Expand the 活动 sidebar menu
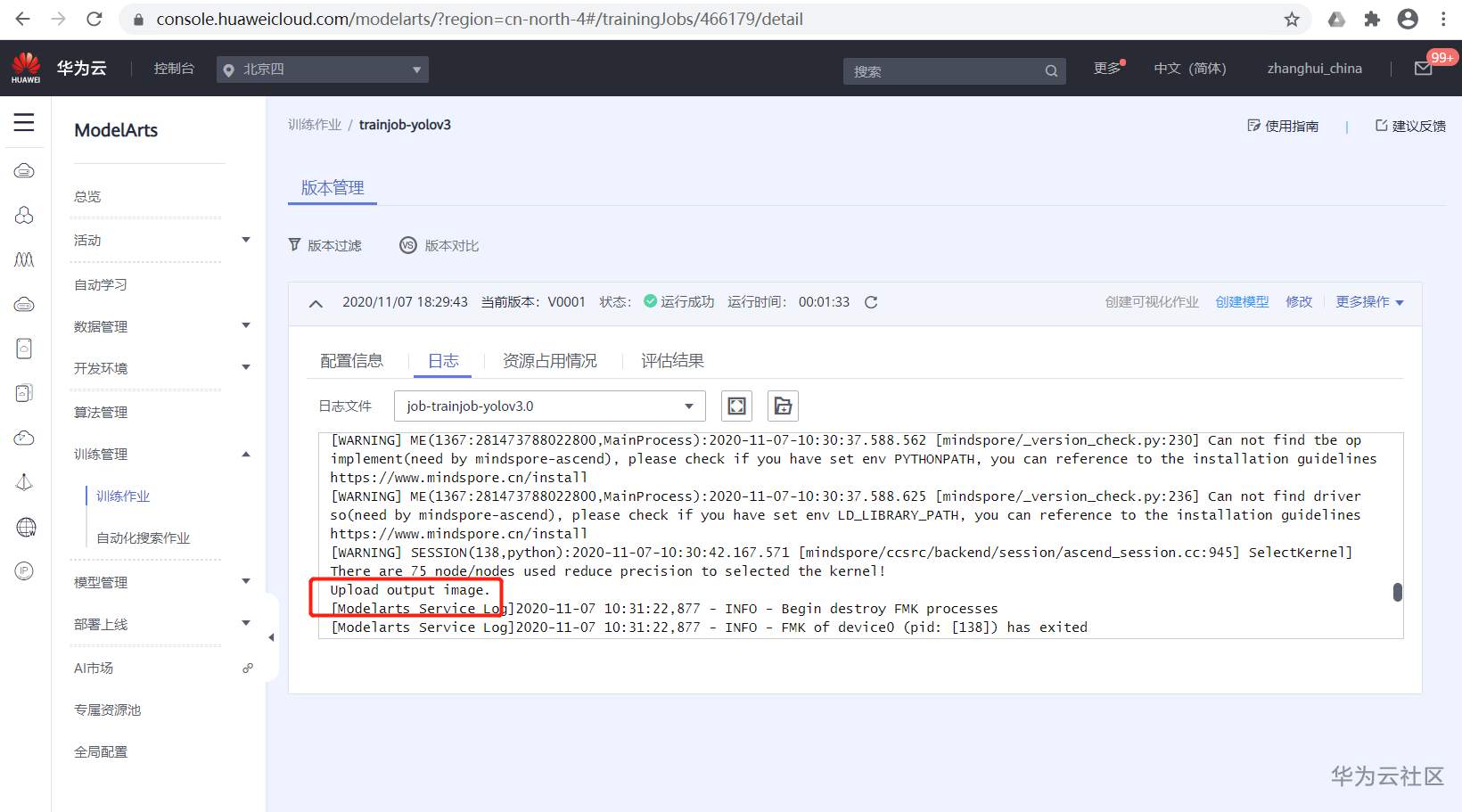Viewport: 1462px width, 812px height. point(246,240)
